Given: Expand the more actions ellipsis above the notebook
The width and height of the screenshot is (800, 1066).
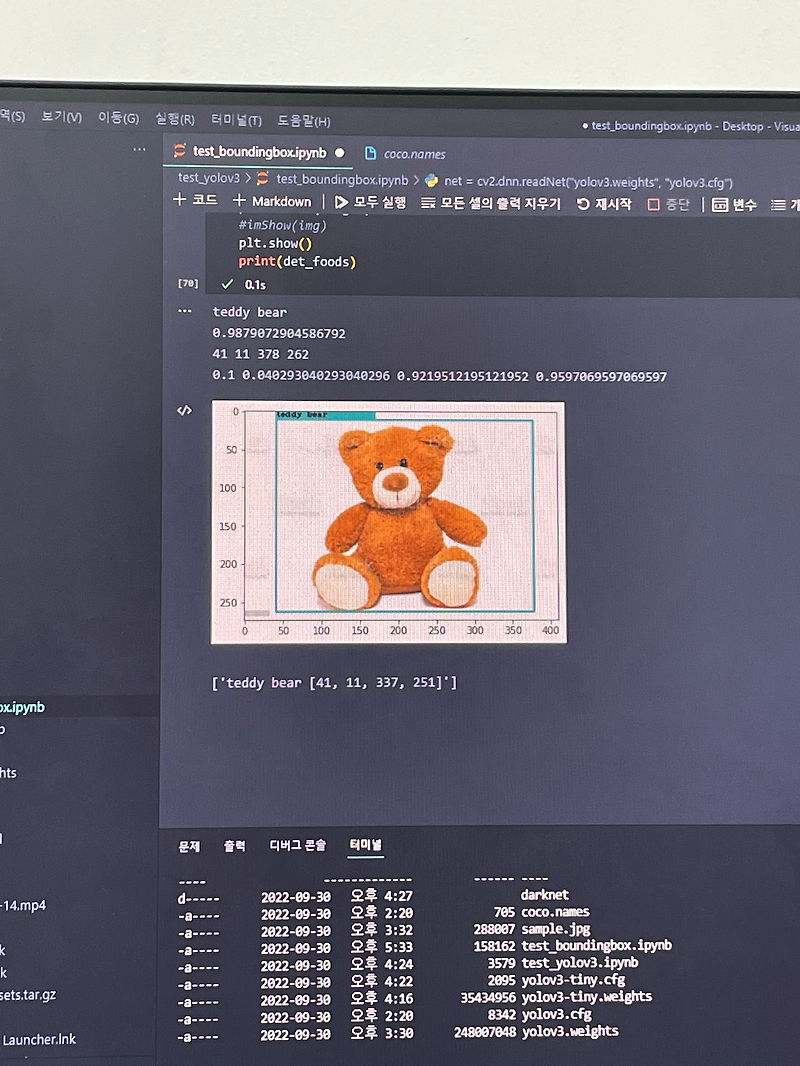Looking at the screenshot, I should tap(138, 149).
